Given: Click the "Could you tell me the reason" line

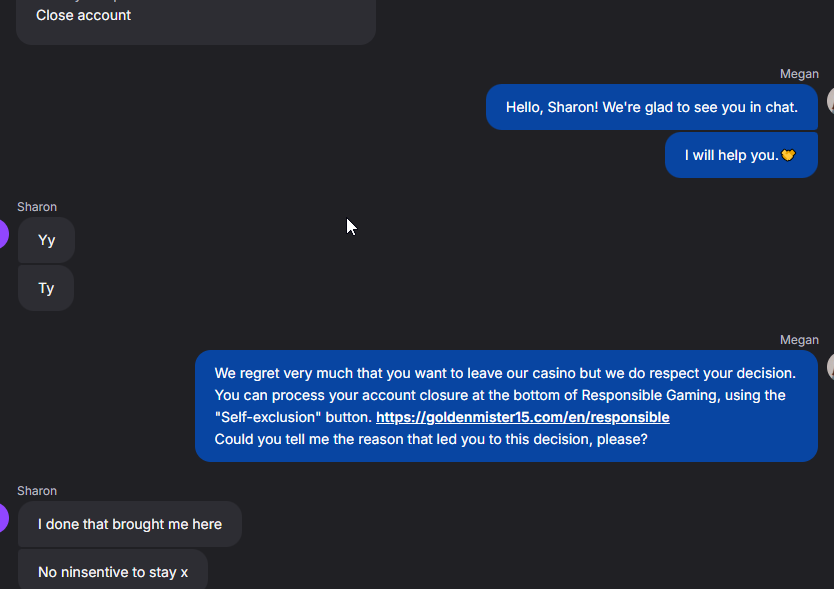Looking at the screenshot, I should click(431, 439).
